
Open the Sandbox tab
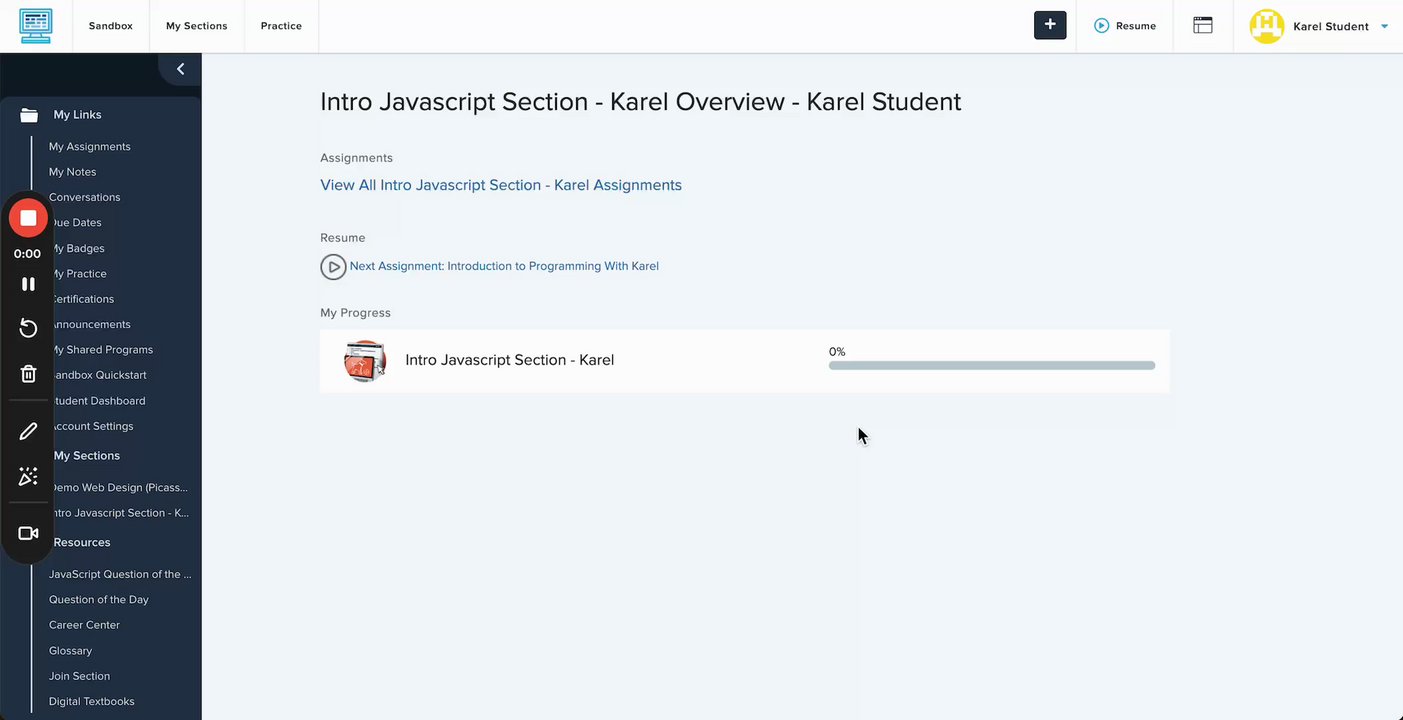[x=110, y=26]
